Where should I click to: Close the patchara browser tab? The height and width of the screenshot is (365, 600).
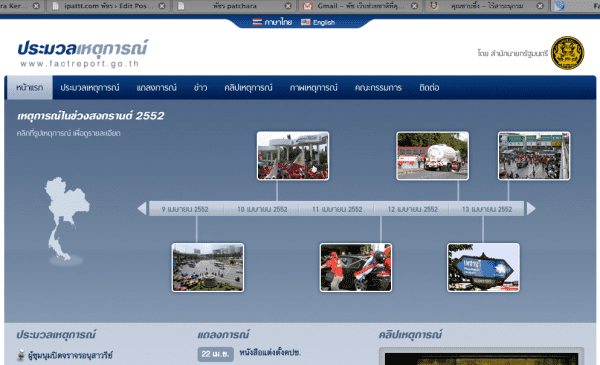(288, 6)
